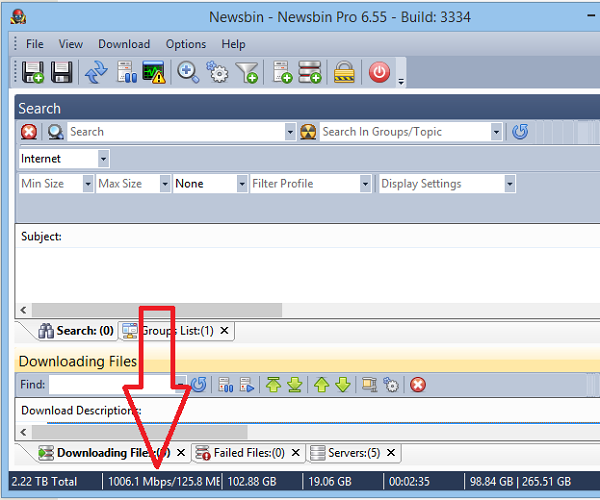Click the Find input field
Viewport: 600px width, 500px height.
113,384
